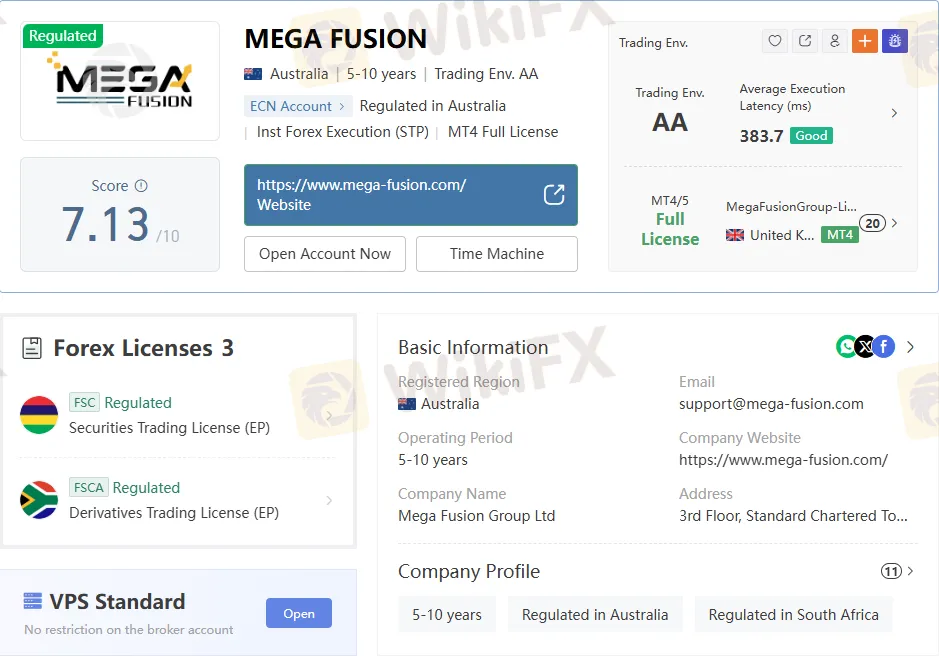This screenshot has width=939, height=656.
Task: Select the 'Regulated in Australia' profile tag
Action: coord(594,615)
